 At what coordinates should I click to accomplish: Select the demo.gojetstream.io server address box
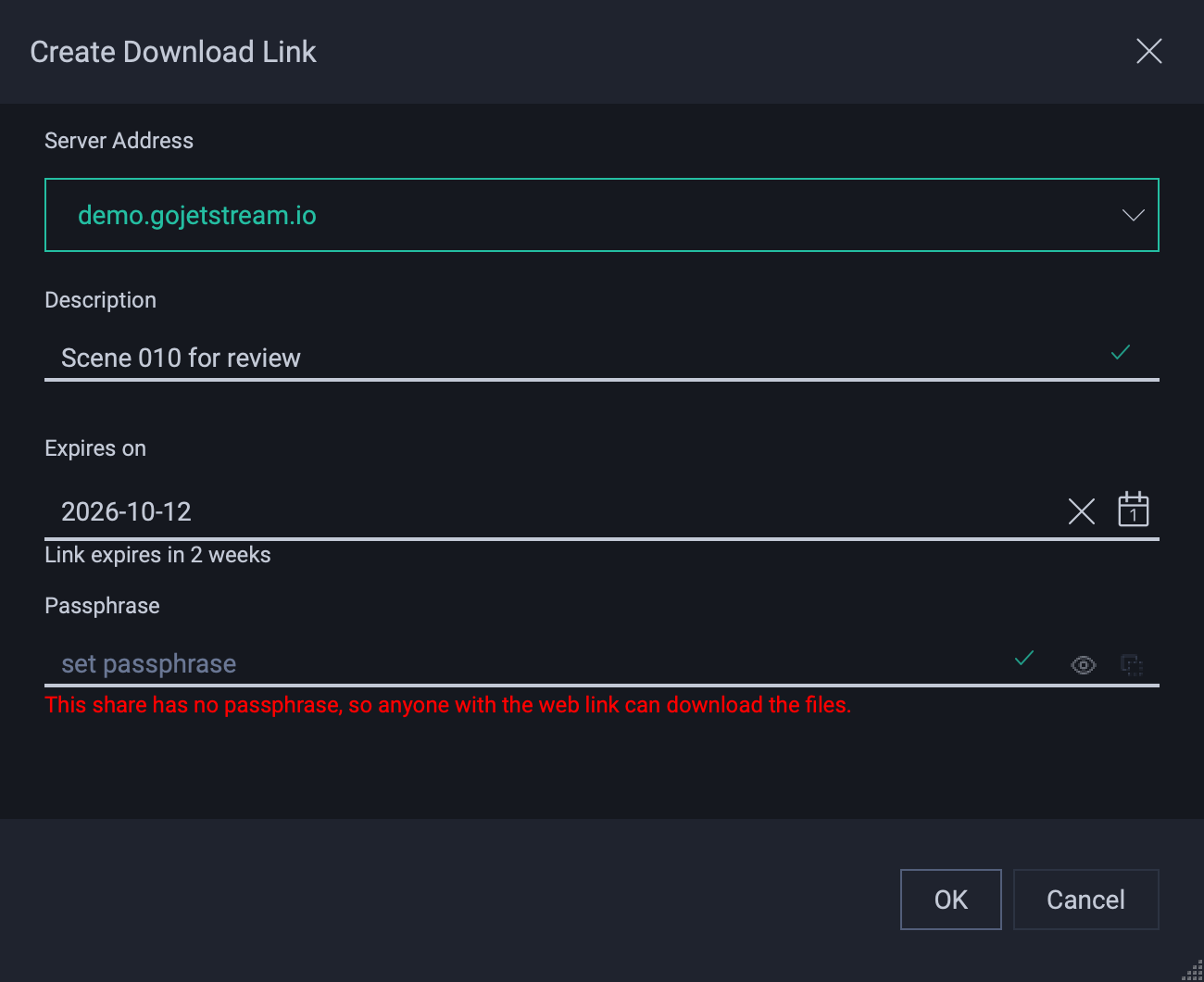[x=602, y=215]
